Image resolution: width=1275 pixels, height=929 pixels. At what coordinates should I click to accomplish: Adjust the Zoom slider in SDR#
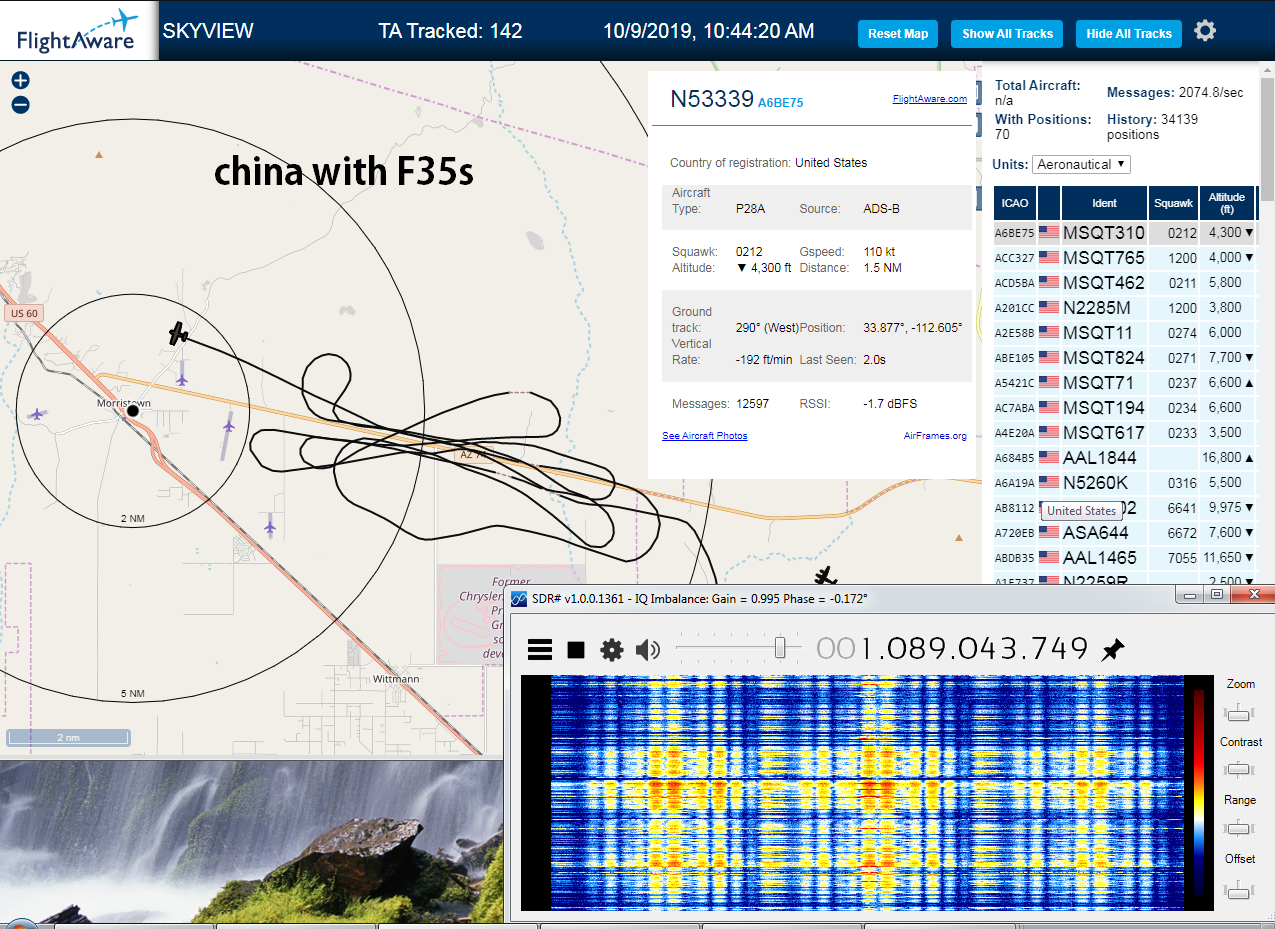tap(1240, 712)
